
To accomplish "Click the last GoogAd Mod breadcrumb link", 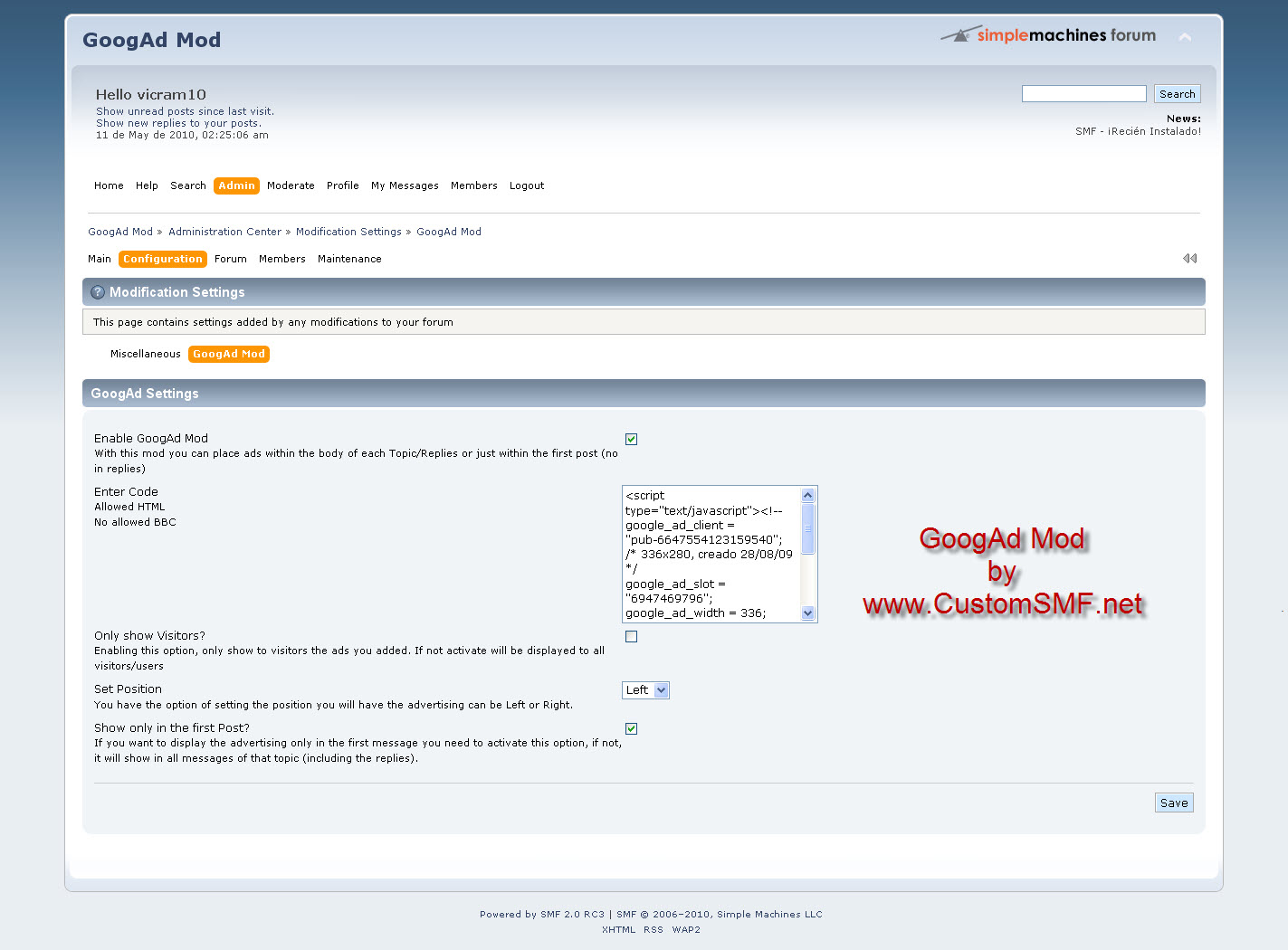I will [449, 232].
